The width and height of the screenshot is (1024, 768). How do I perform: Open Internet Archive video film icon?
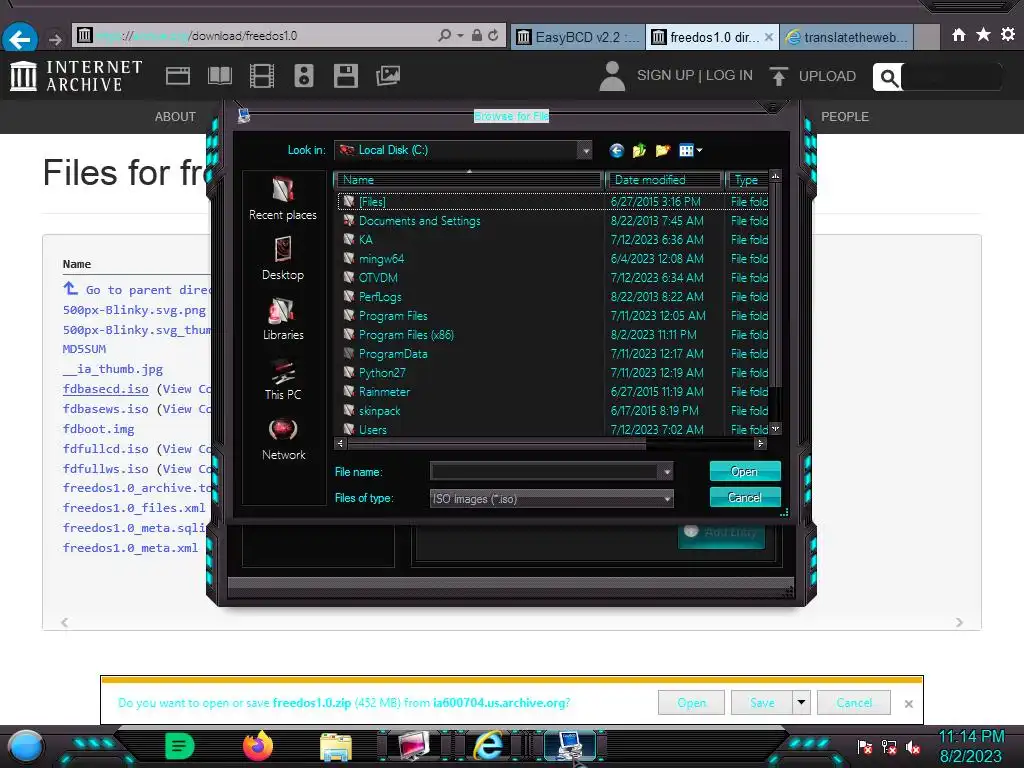[x=262, y=76]
